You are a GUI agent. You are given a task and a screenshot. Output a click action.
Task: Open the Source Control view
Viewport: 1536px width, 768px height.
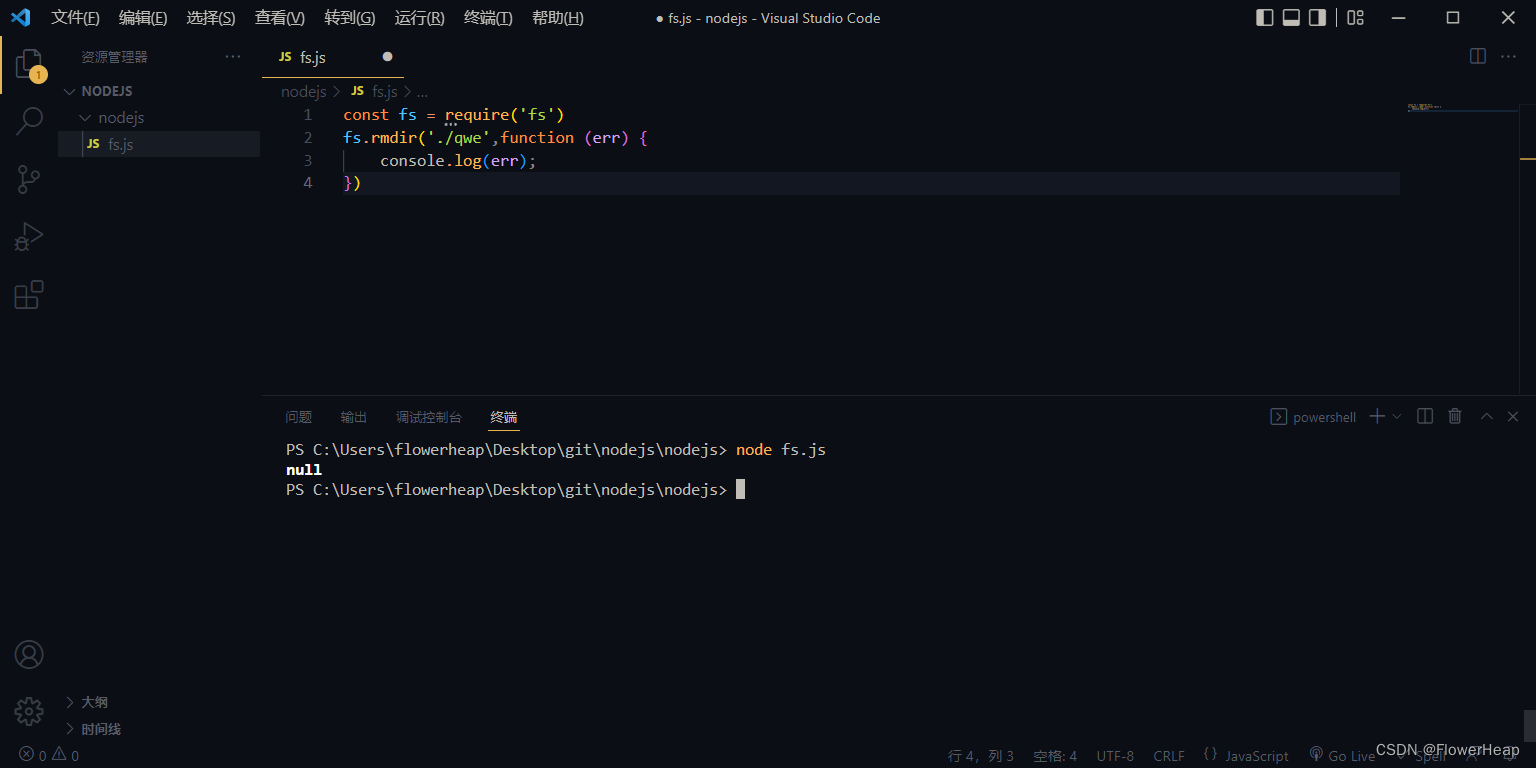pos(29,179)
